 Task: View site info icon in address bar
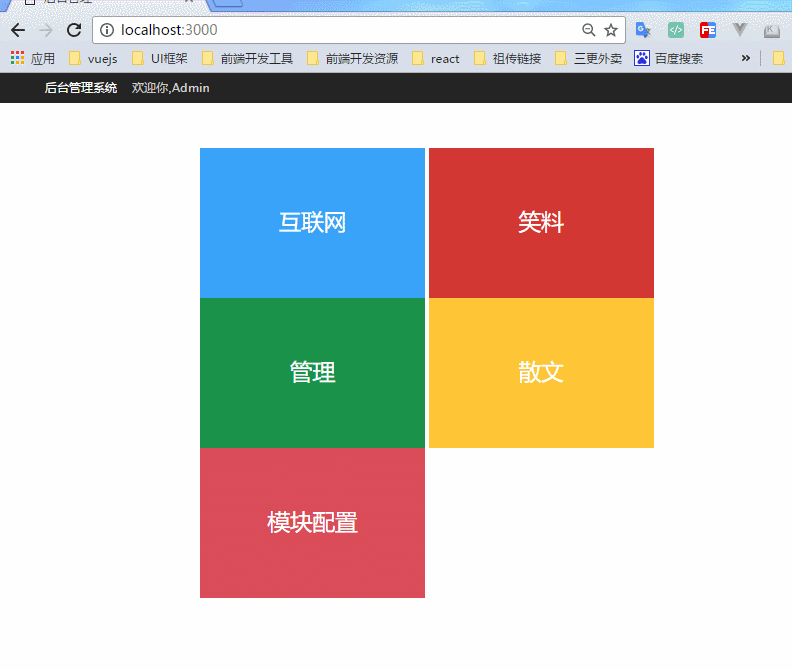107,30
